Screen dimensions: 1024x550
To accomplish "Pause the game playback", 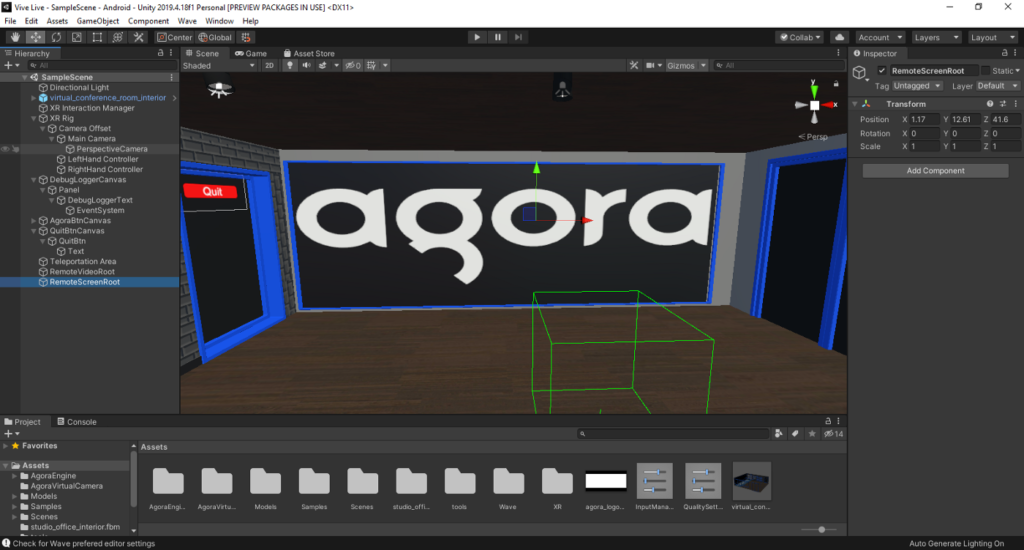I will pyautogui.click(x=498, y=37).
